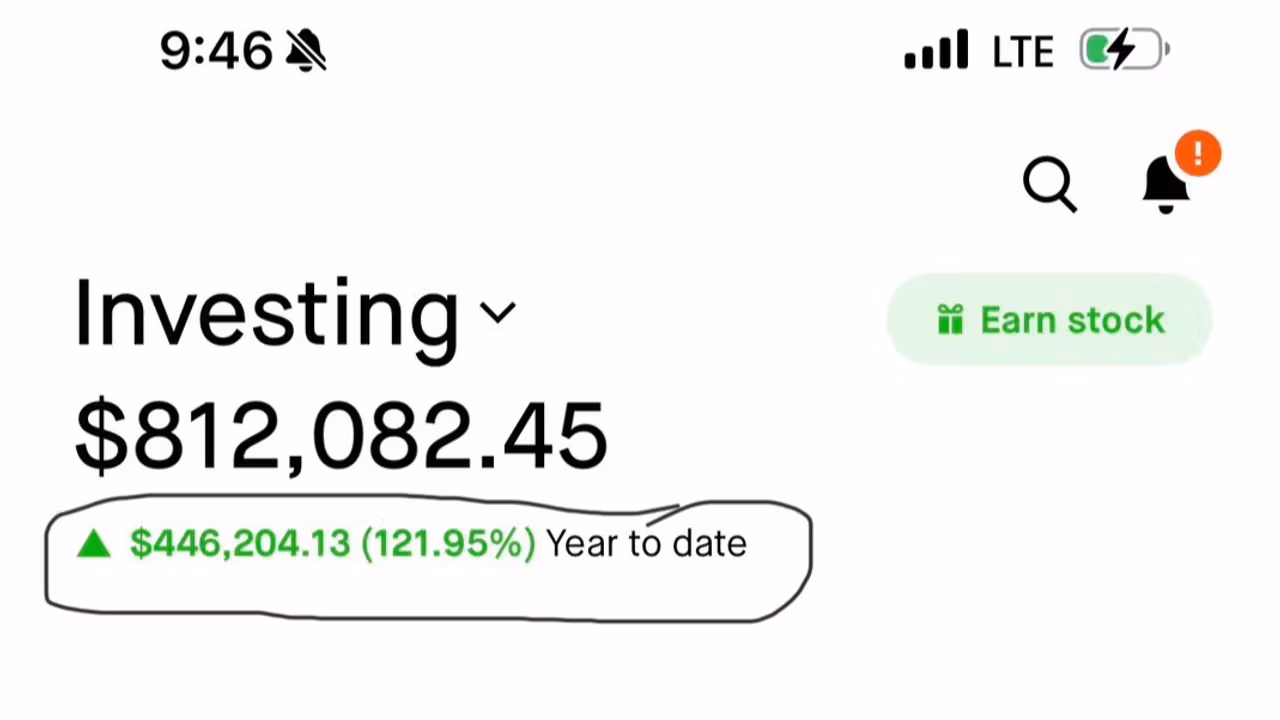Tap the charging battery icon
1280x720 pixels.
point(1124,50)
